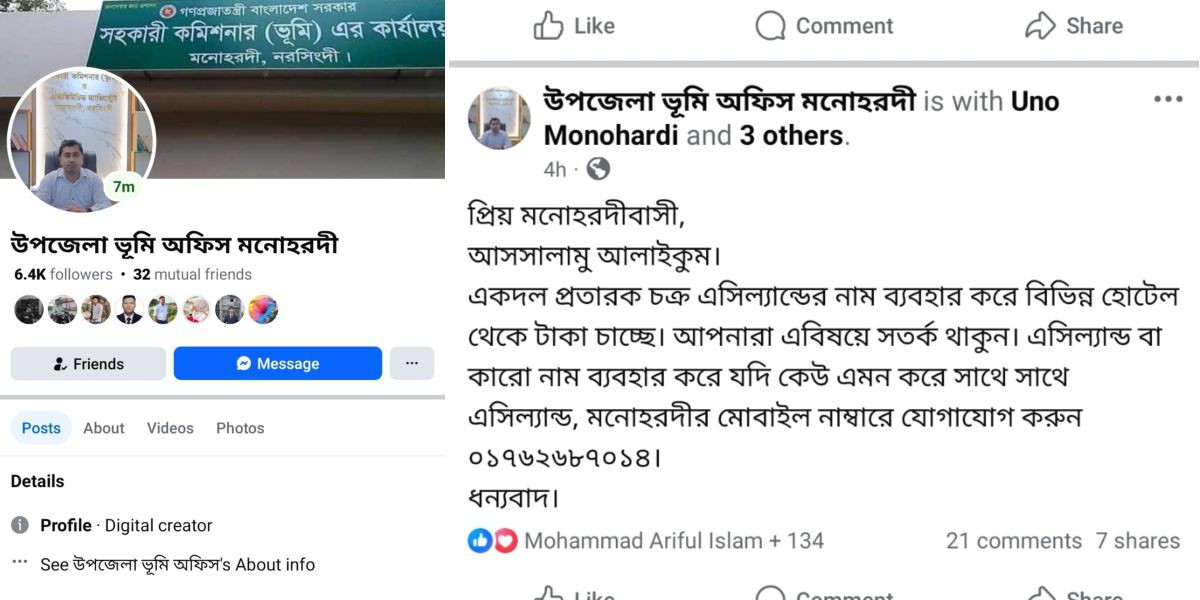Switch to the Videos tab
This screenshot has height=600, width=1200.
coord(170,428)
